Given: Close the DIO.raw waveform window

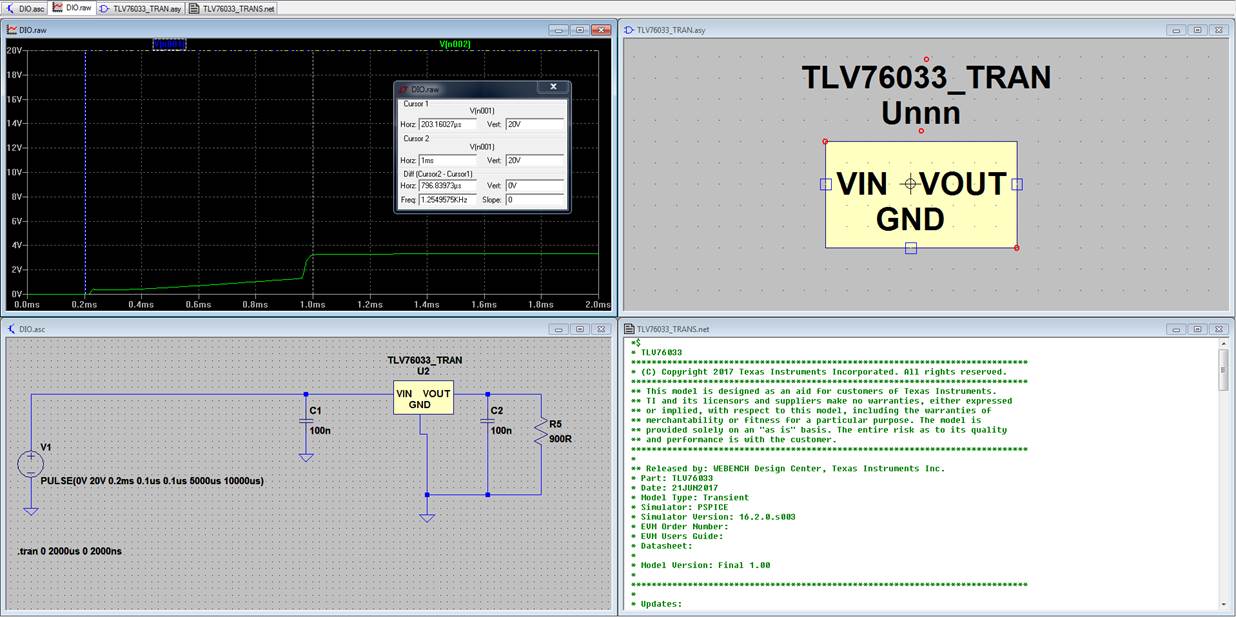Looking at the screenshot, I should coord(601,30).
